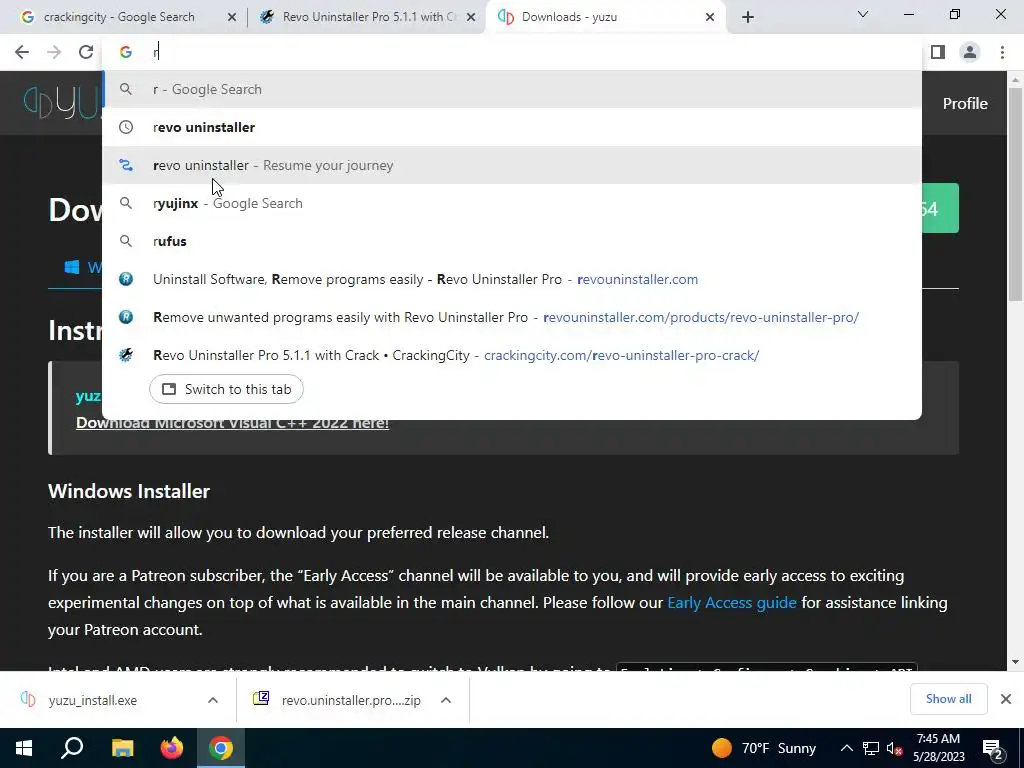Click the Revo icon beside 'Uninstall Software' suggestion
Screen dimensions: 1024x768
(126, 279)
